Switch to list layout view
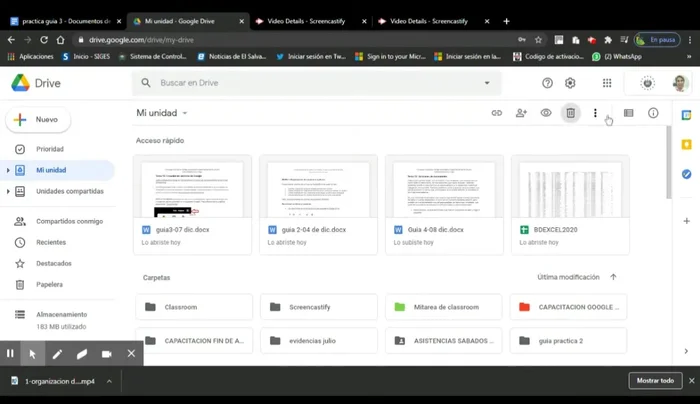The height and width of the screenshot is (404, 700). coord(628,113)
